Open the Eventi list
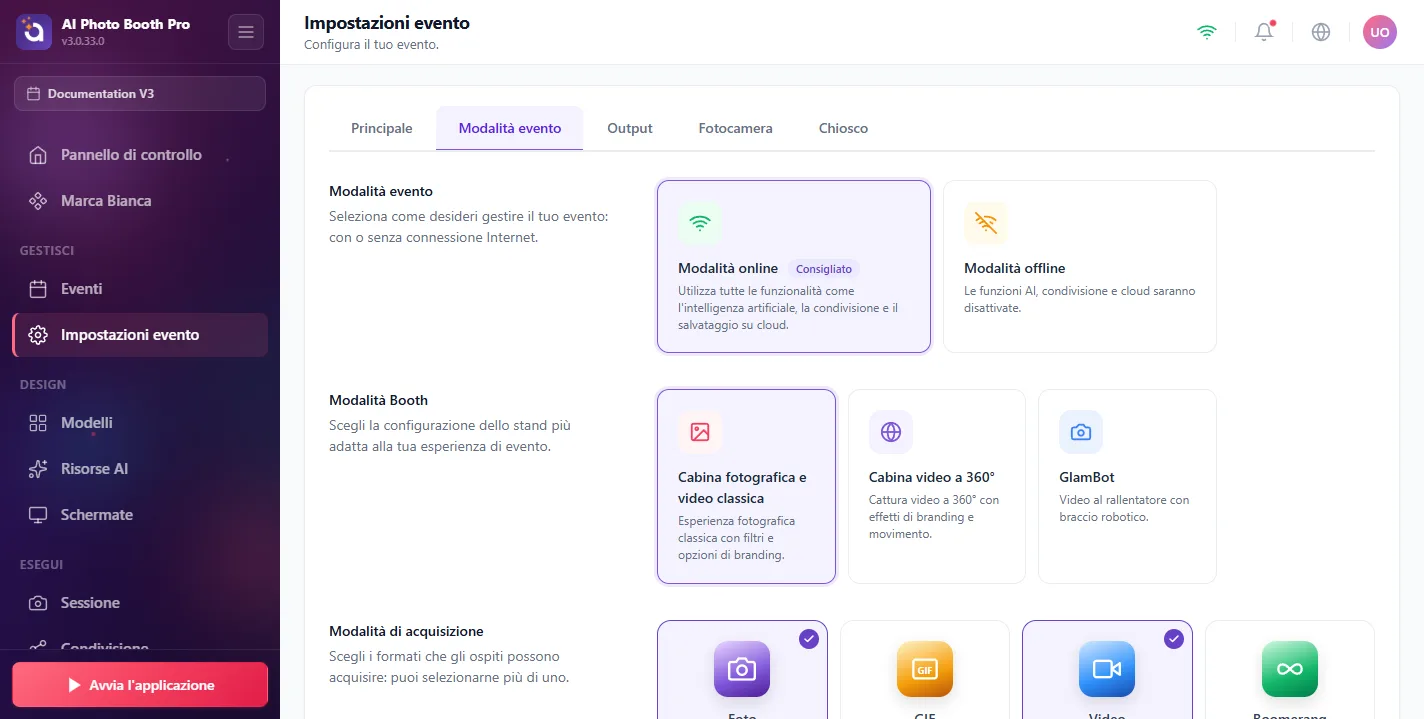The width and height of the screenshot is (1424, 719). (x=140, y=289)
